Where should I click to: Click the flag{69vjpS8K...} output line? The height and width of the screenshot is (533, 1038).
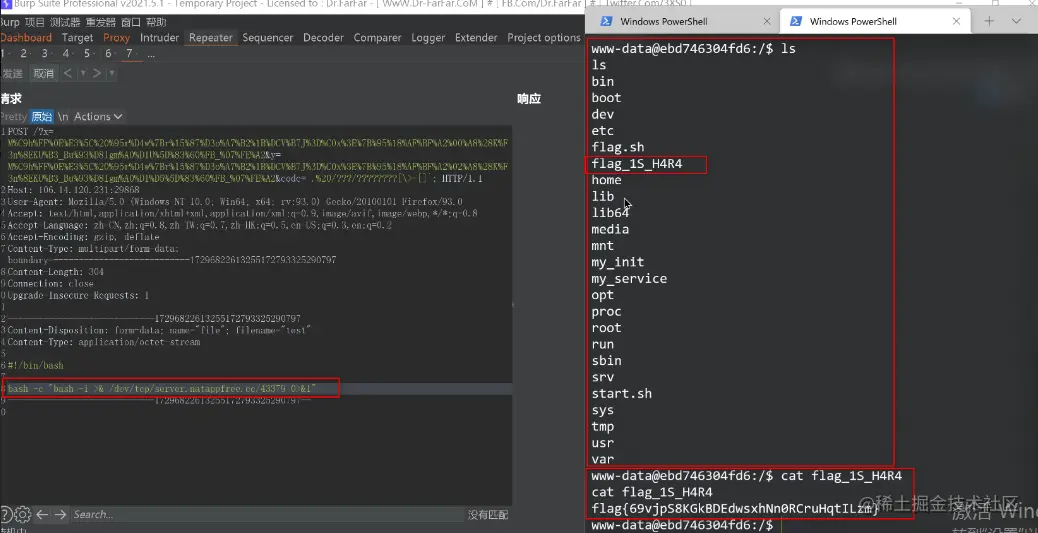735,509
